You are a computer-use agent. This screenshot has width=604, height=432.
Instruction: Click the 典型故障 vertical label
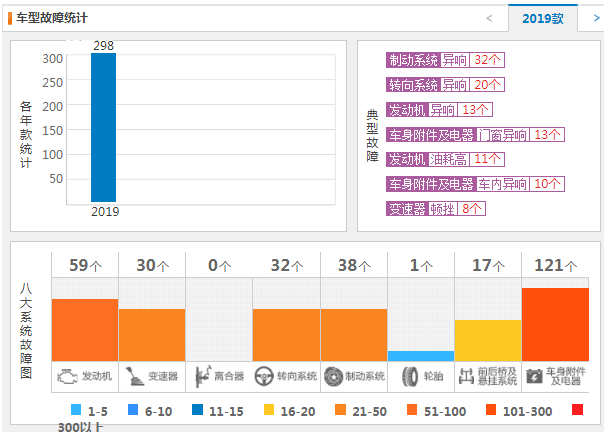372,136
